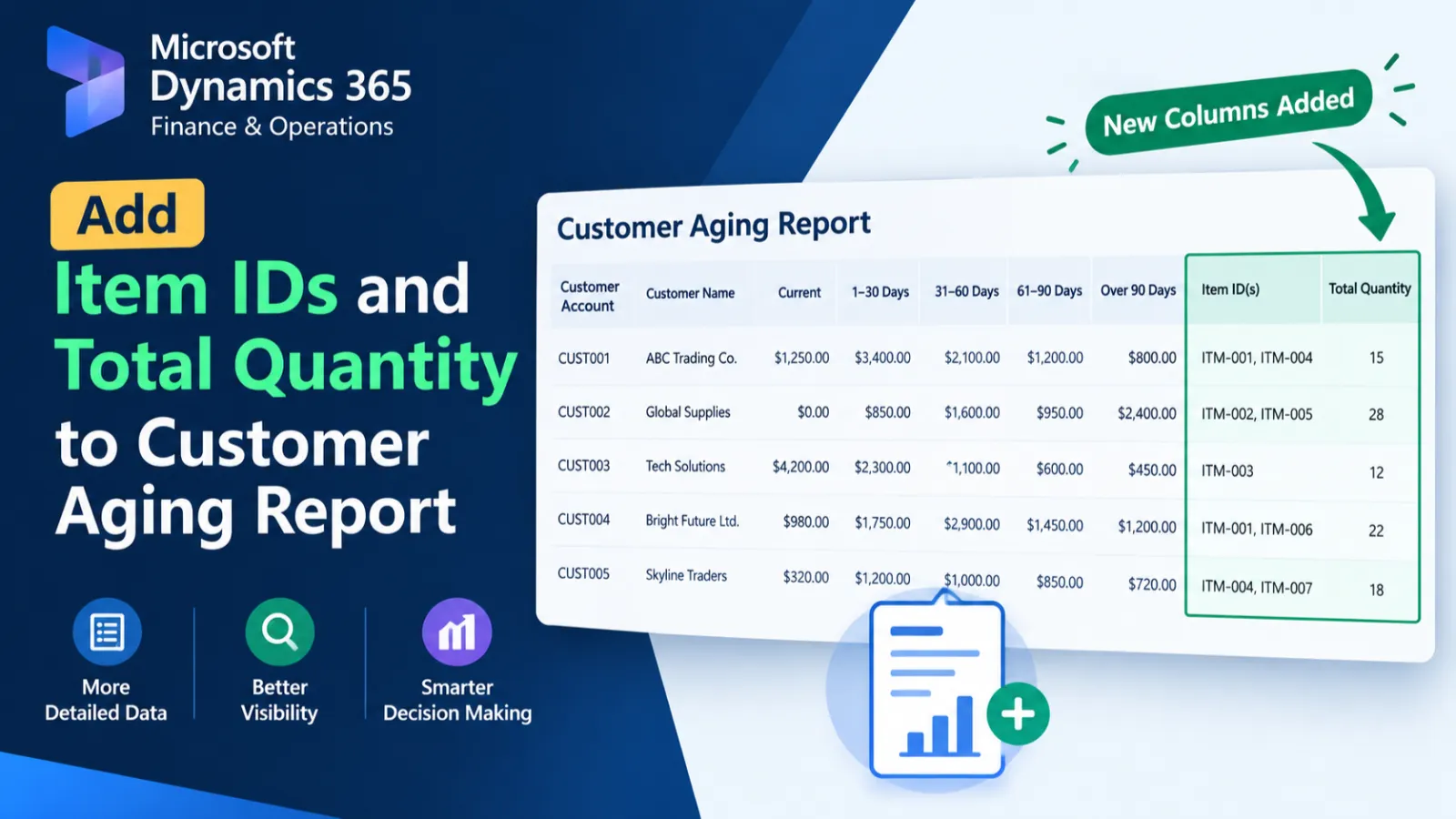The height and width of the screenshot is (819, 1456).
Task: Click the Customer Aging Report title
Action: [x=713, y=225]
